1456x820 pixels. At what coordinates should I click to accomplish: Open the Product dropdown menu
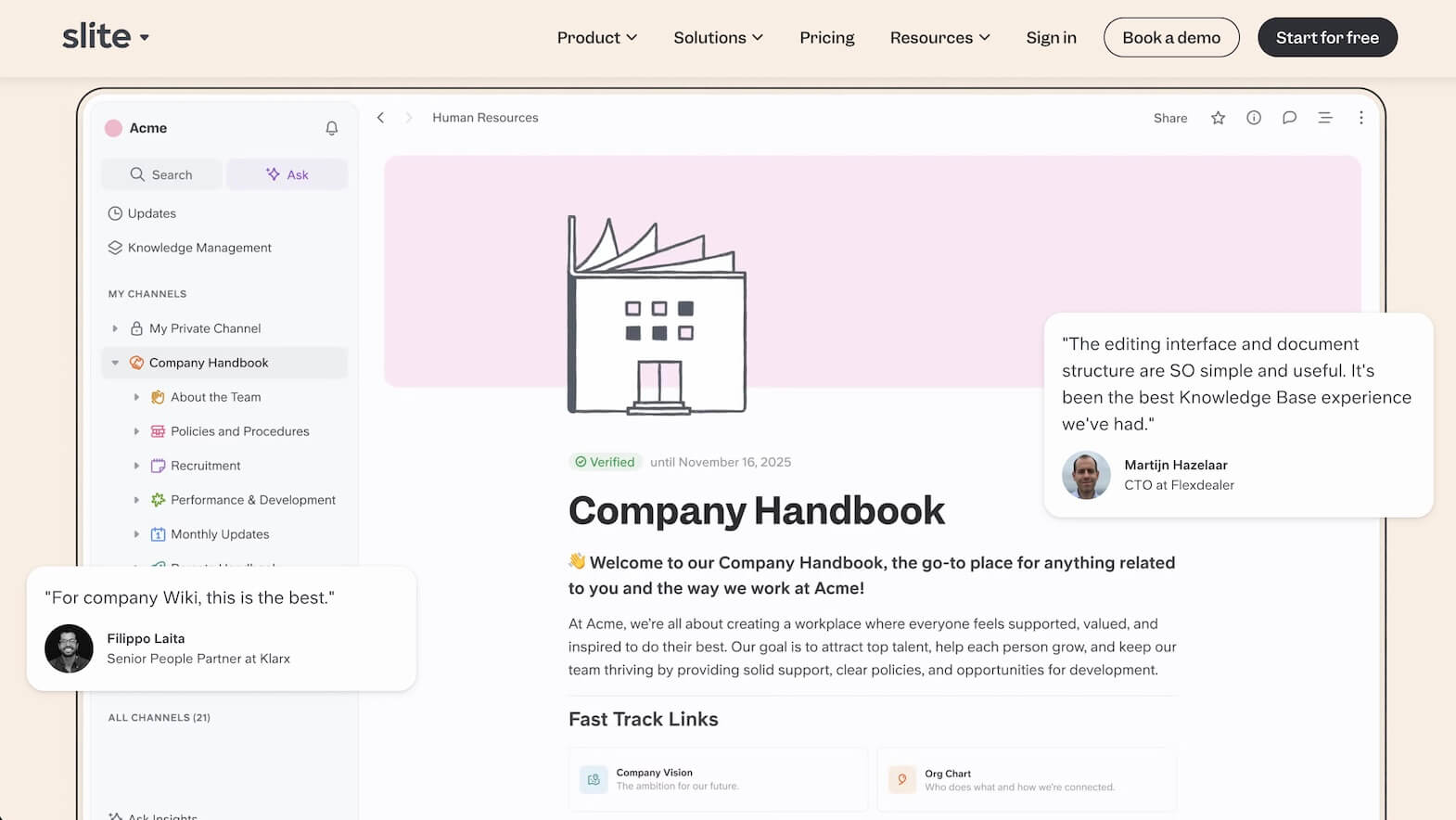click(x=596, y=38)
